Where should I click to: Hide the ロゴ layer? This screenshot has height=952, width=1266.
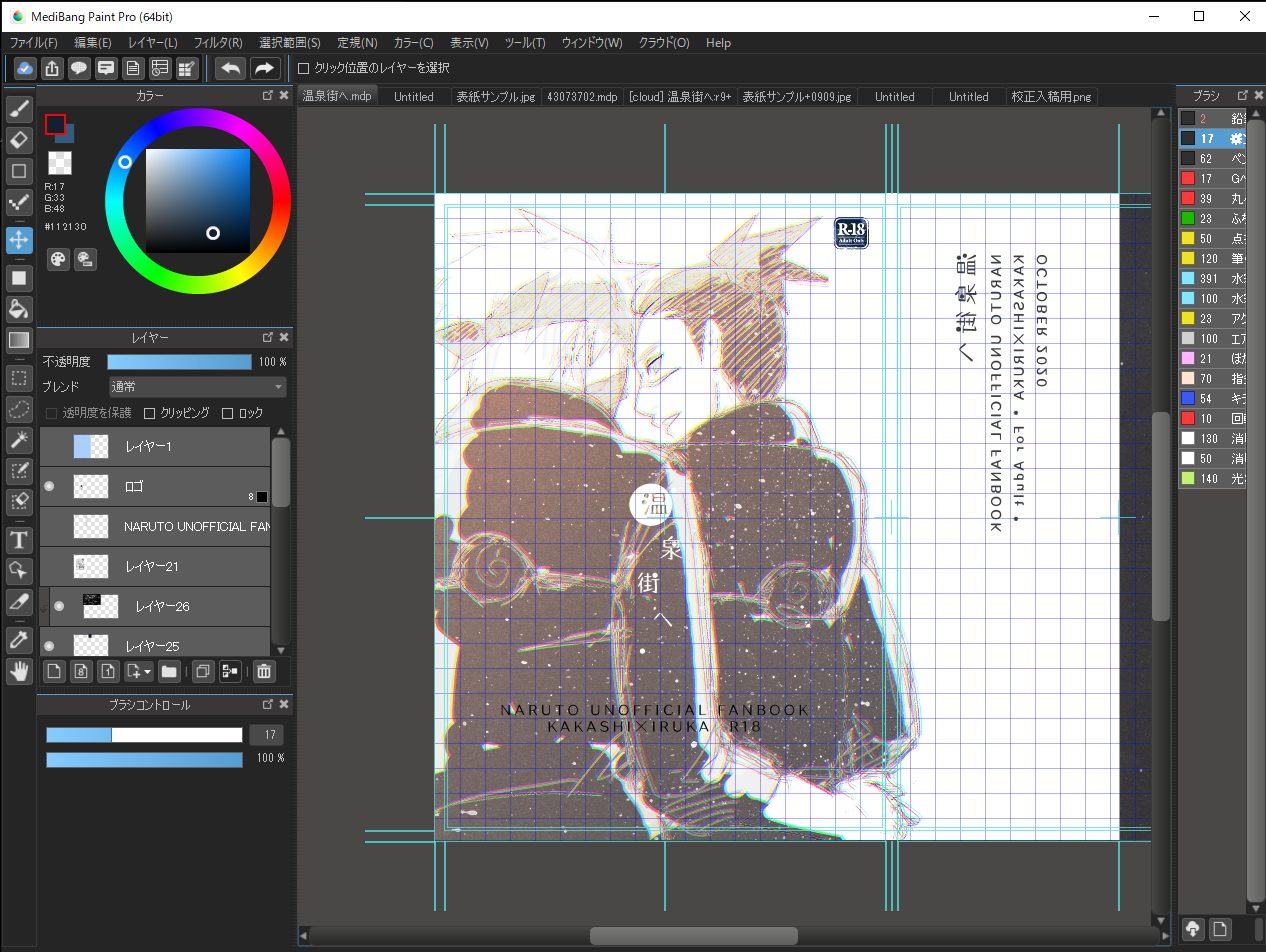[49, 486]
